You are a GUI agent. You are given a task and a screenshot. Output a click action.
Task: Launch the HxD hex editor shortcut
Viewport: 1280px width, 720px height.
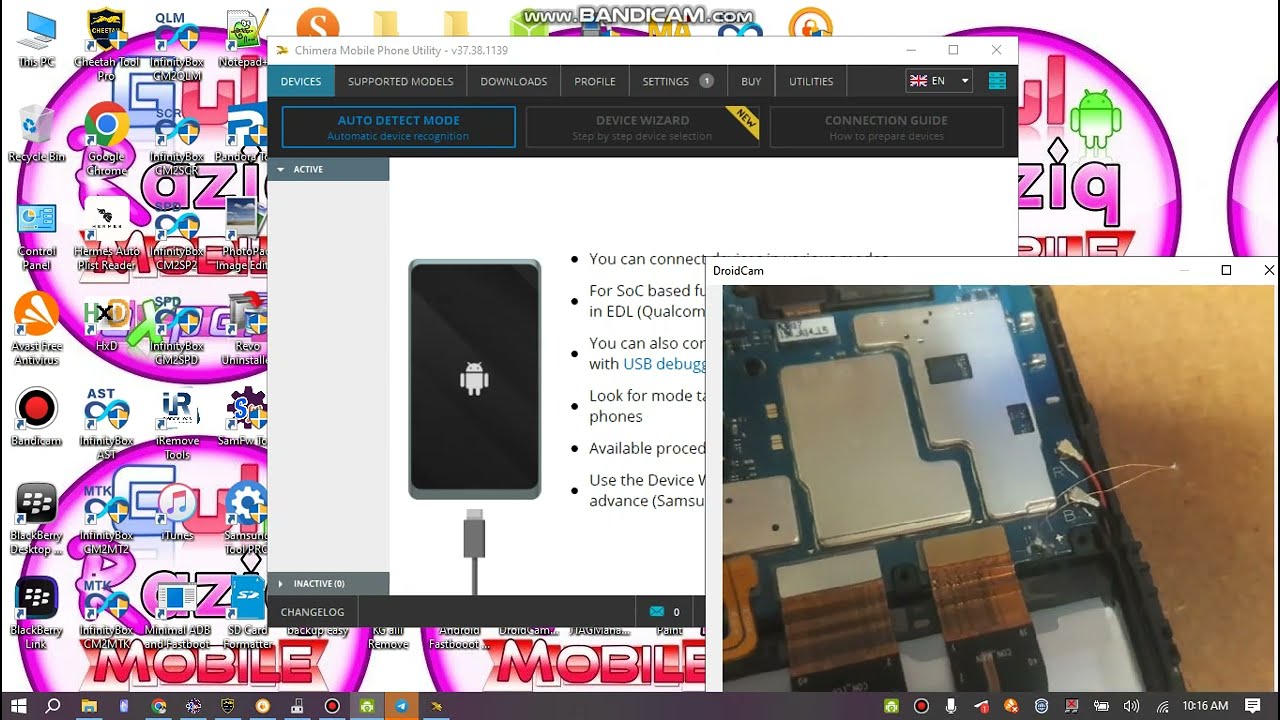[x=106, y=325]
